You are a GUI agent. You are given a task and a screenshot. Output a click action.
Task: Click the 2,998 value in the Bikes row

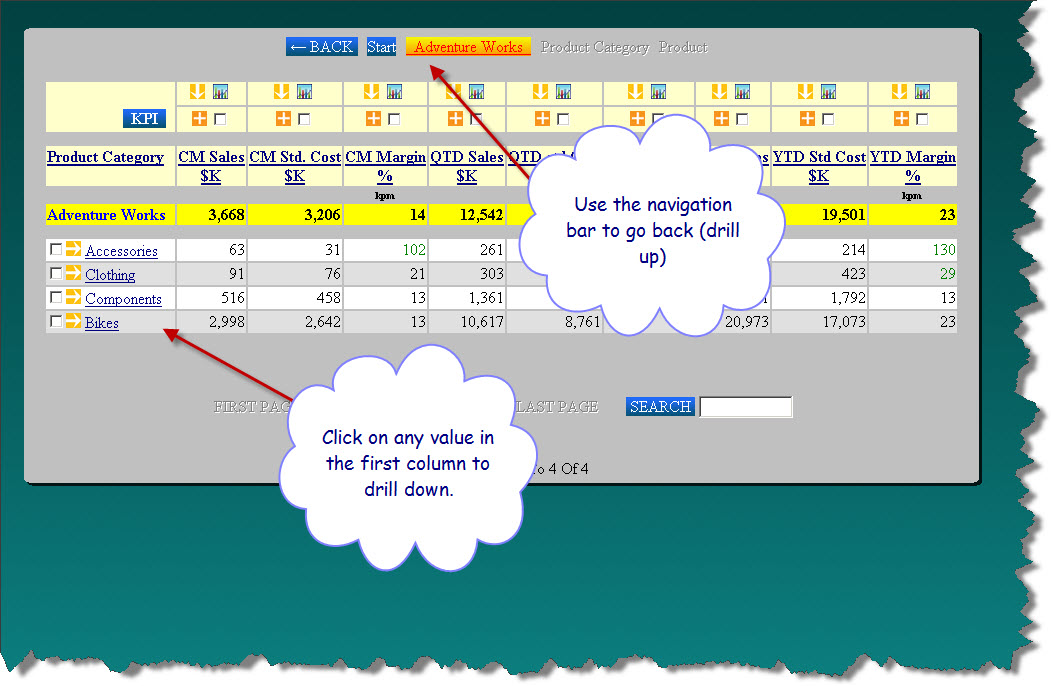pos(227,322)
